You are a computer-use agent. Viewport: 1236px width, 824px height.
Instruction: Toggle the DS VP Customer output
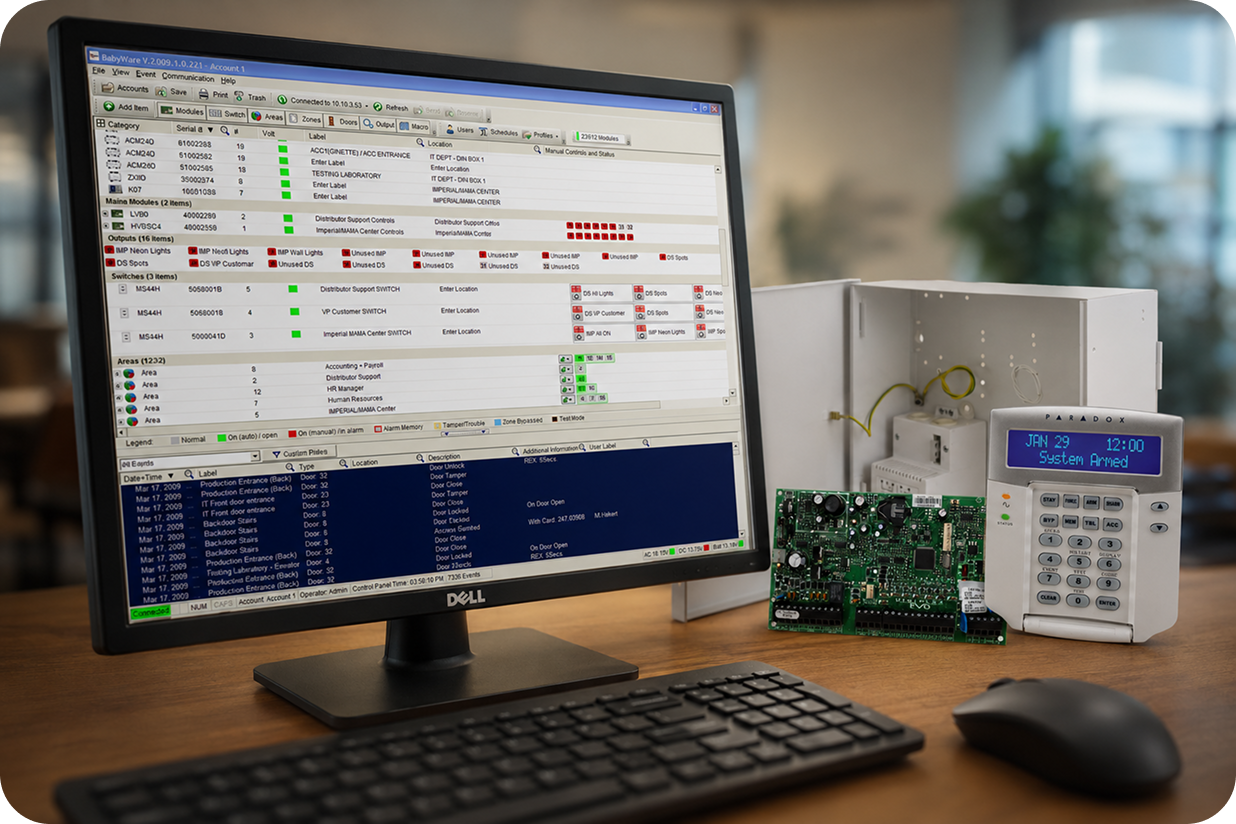click(193, 263)
